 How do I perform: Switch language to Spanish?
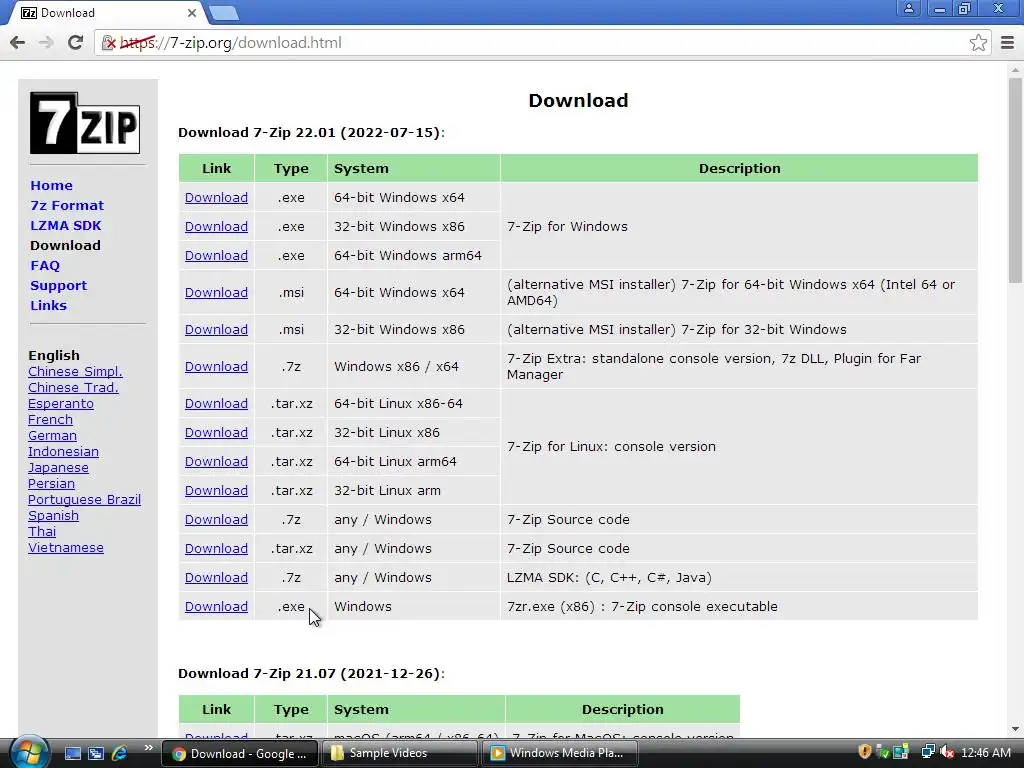(x=53, y=515)
